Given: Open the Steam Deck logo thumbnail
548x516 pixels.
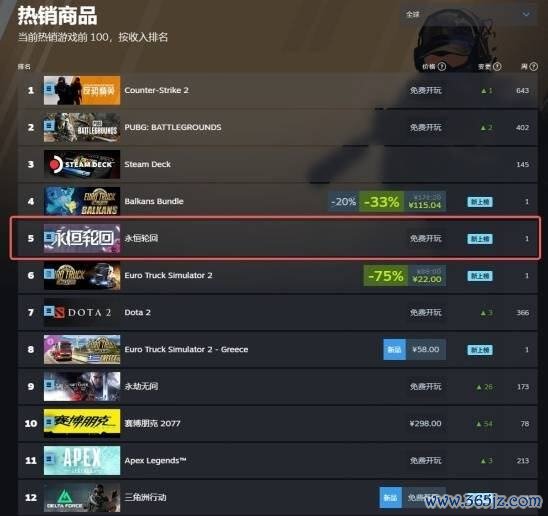Looking at the screenshot, I should tap(82, 164).
